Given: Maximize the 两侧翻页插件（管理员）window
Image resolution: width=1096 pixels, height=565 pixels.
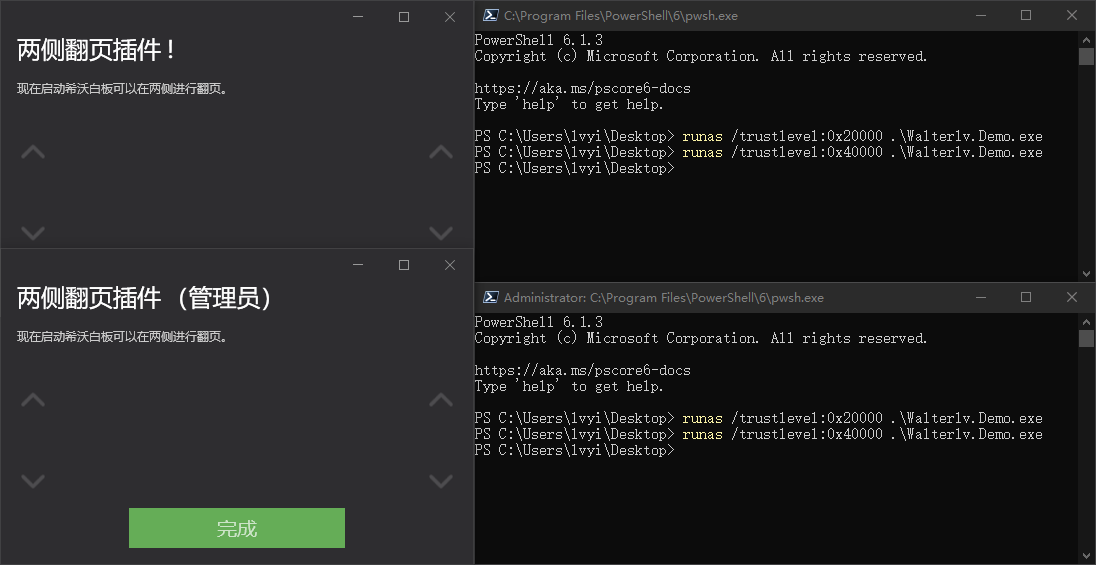Looking at the screenshot, I should pyautogui.click(x=404, y=265).
